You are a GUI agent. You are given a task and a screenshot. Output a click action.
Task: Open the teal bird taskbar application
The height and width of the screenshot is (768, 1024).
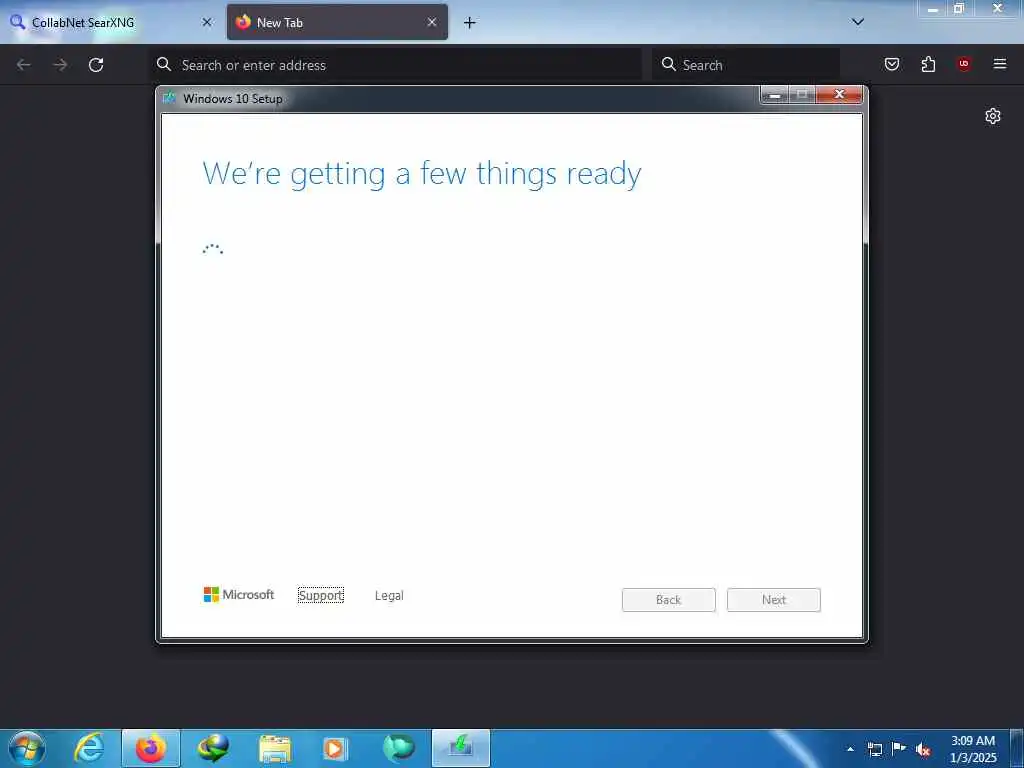tap(398, 748)
